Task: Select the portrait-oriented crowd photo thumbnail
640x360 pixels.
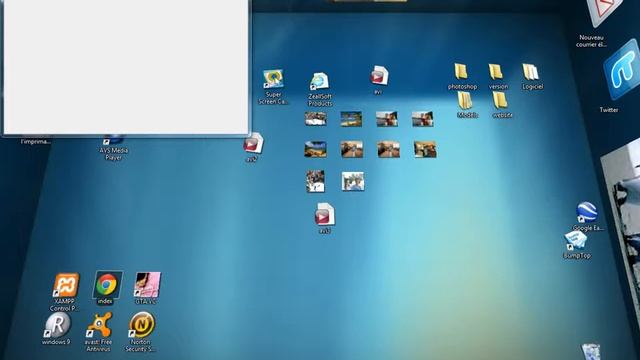Action: 316,181
